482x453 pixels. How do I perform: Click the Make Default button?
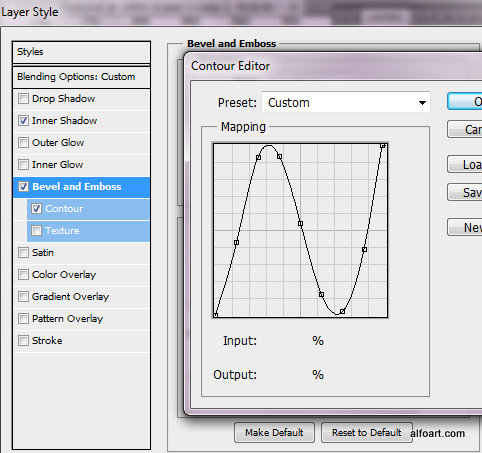[x=274, y=433]
